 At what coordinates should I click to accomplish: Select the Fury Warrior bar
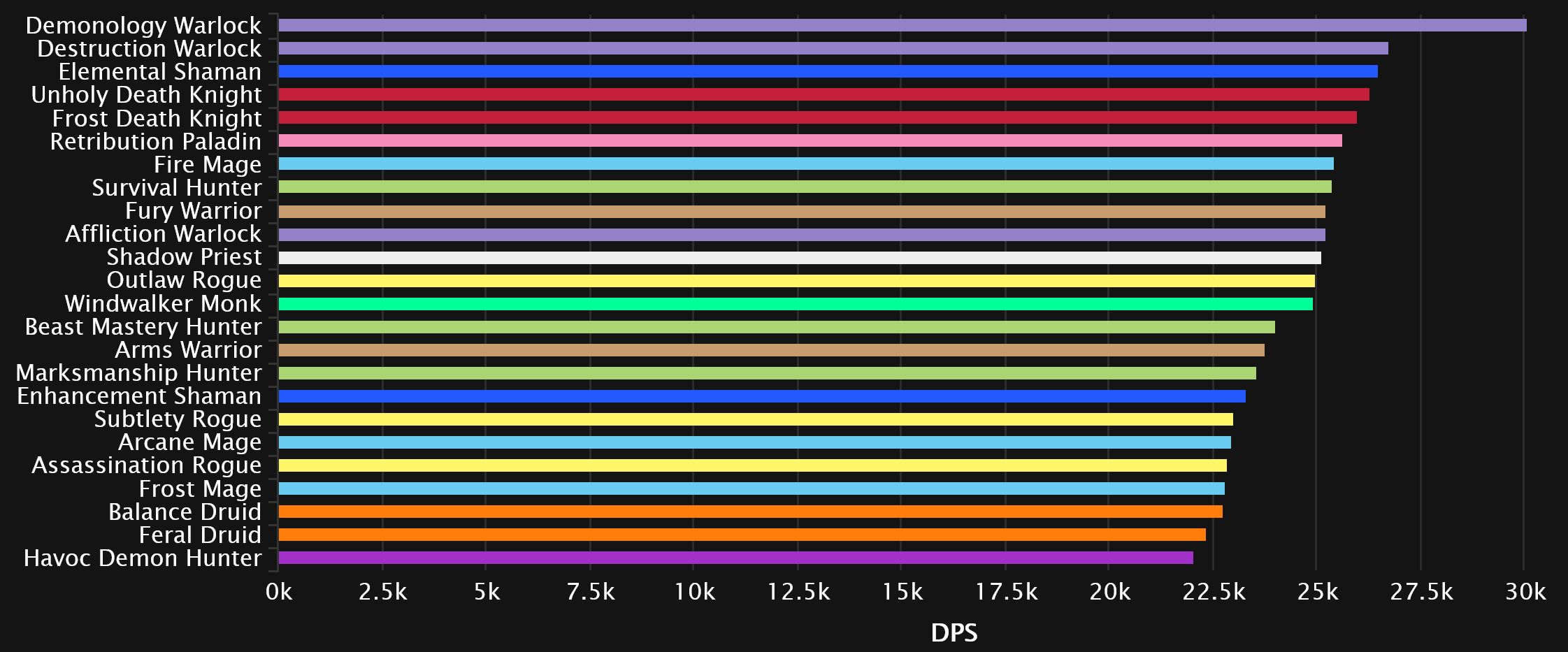click(801, 211)
